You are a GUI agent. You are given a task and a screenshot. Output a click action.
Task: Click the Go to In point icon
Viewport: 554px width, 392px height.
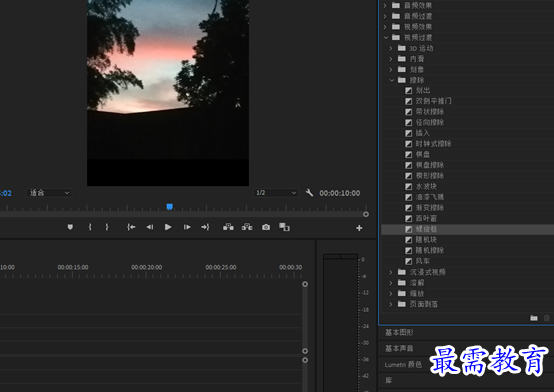(x=131, y=227)
